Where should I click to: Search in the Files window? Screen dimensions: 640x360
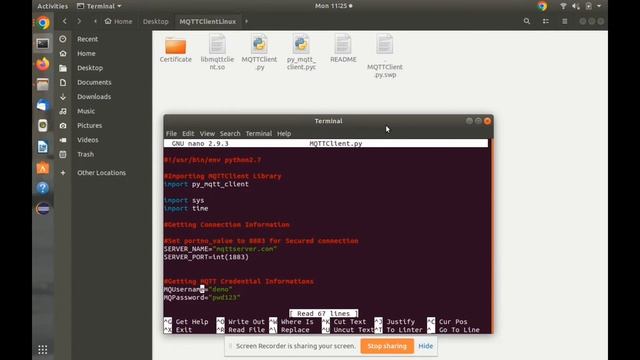(x=527, y=21)
